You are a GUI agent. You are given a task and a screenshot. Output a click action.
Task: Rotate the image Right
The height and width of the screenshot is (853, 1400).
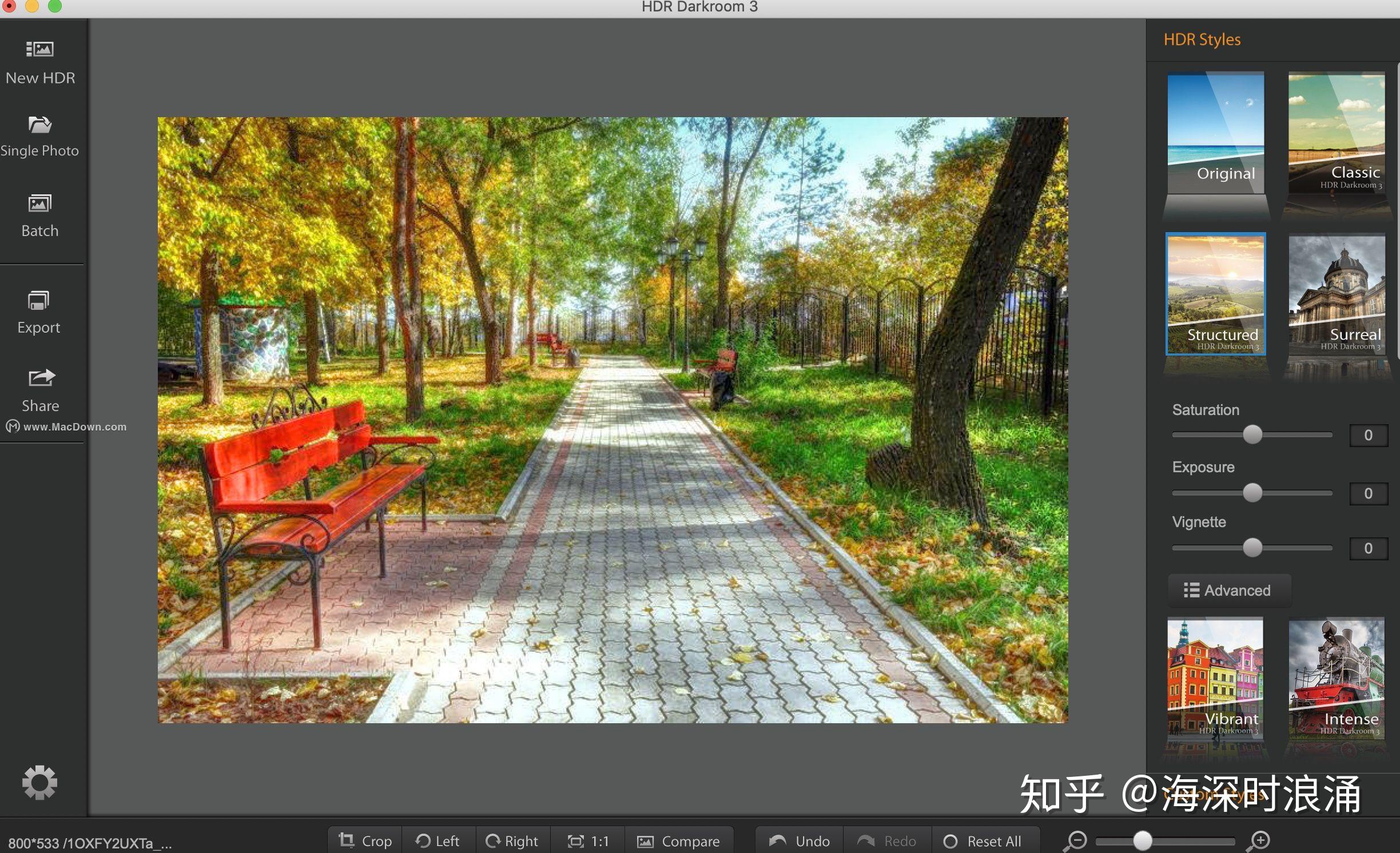click(512, 840)
